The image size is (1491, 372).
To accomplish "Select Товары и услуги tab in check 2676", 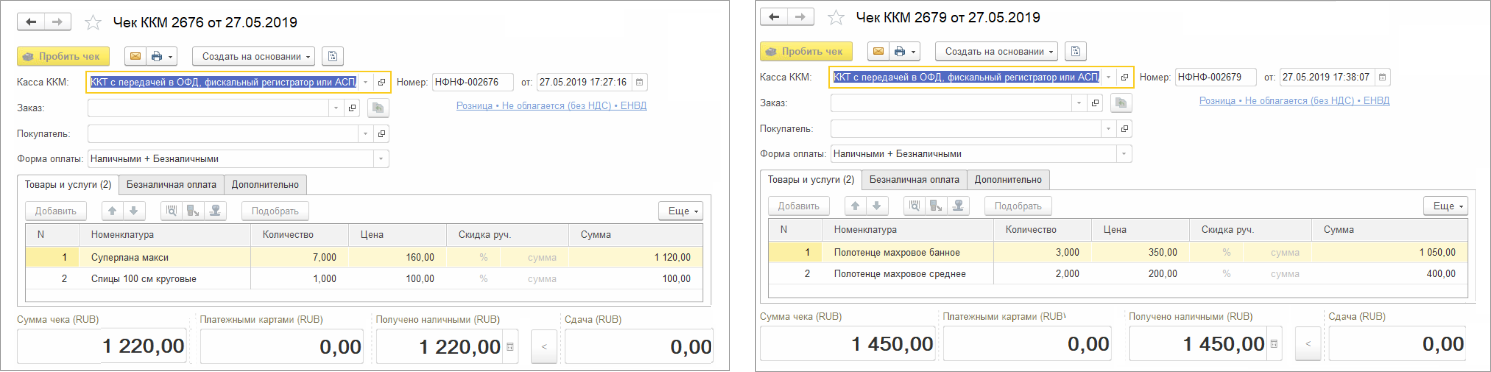I will pyautogui.click(x=68, y=184).
